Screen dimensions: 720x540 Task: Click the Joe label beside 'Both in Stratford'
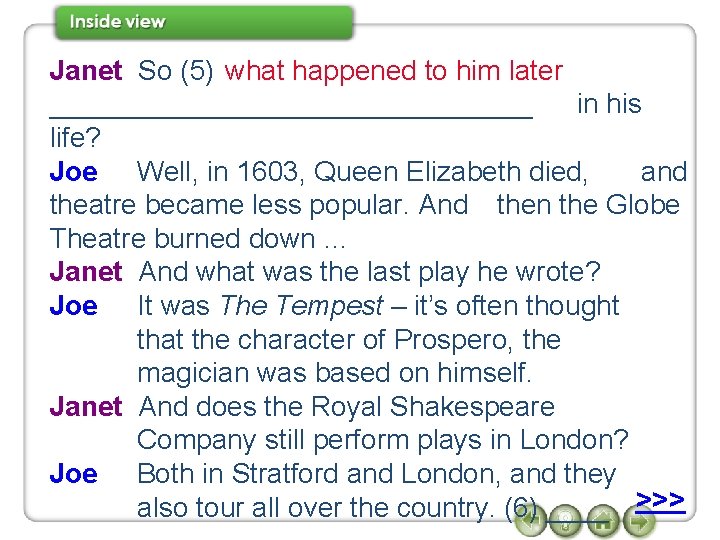pyautogui.click(x=73, y=474)
